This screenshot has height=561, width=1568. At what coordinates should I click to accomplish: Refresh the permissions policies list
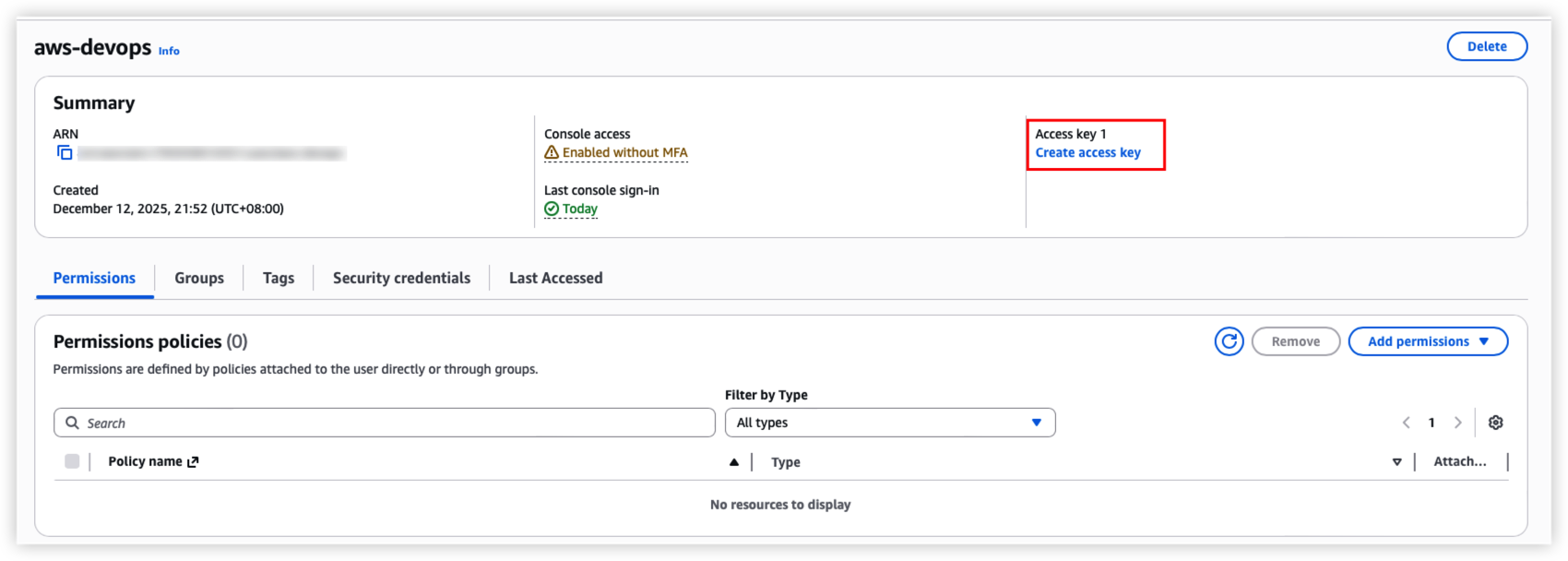tap(1229, 341)
